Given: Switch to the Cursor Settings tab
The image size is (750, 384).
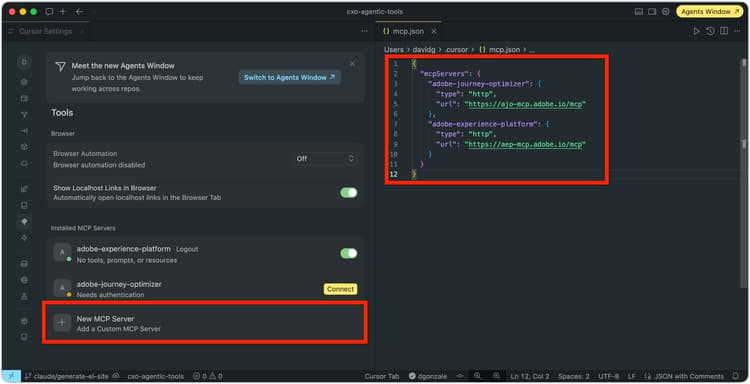Looking at the screenshot, I should click(x=45, y=31).
